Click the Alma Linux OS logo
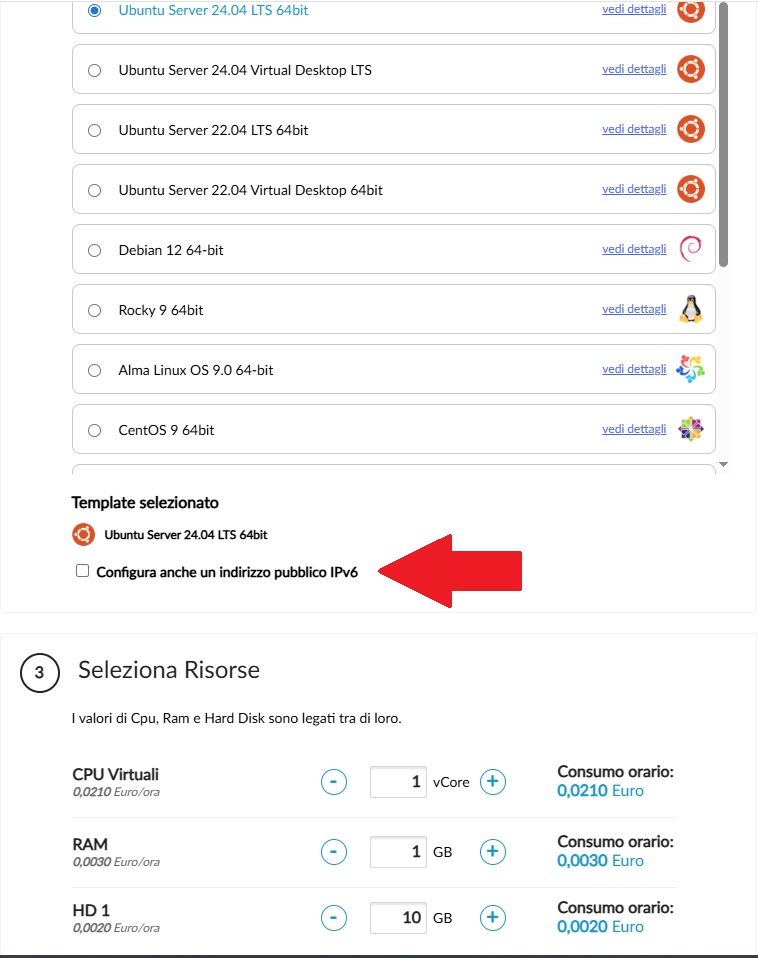758x958 pixels. coord(691,369)
